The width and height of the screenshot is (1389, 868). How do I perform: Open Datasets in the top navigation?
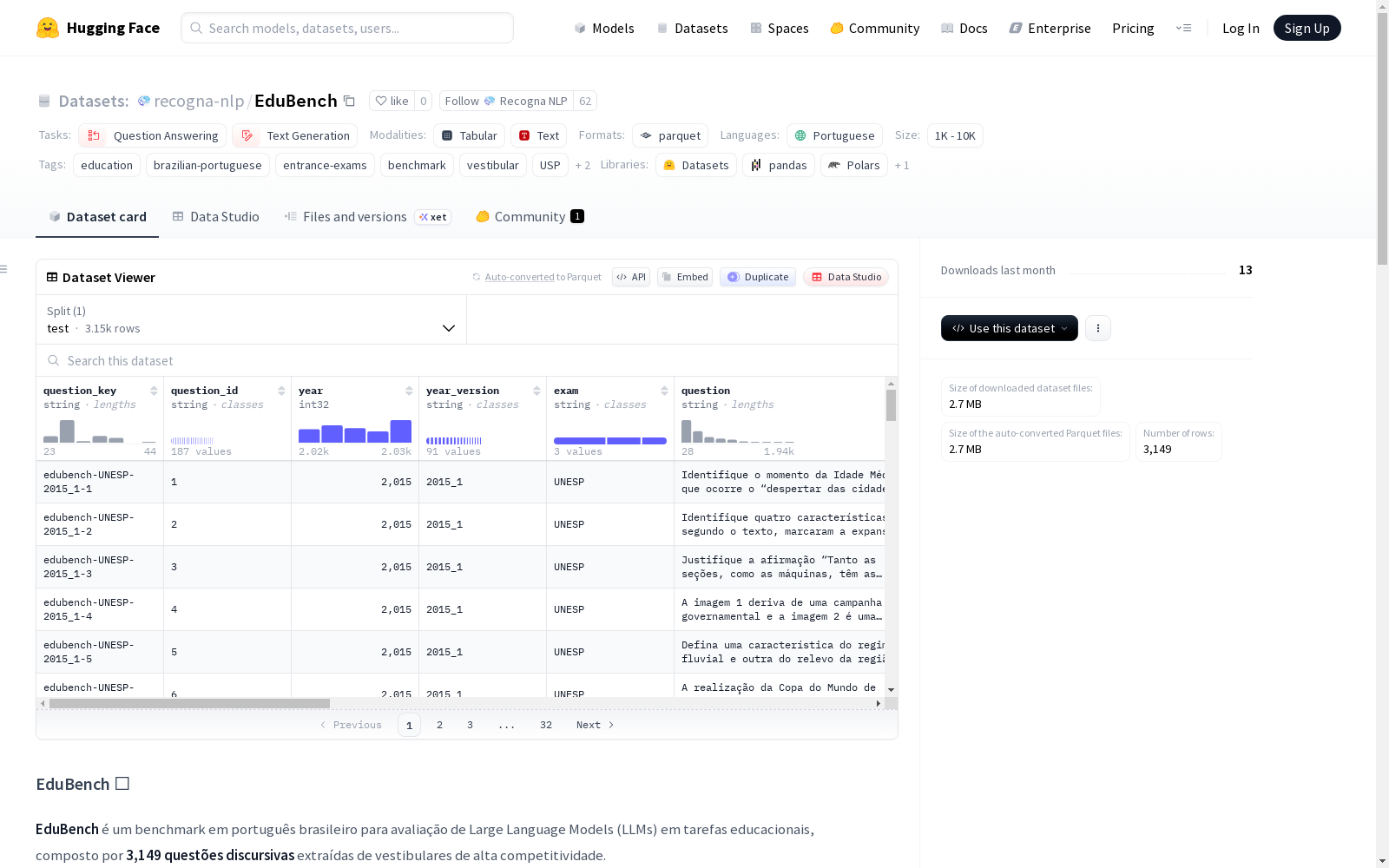click(692, 28)
